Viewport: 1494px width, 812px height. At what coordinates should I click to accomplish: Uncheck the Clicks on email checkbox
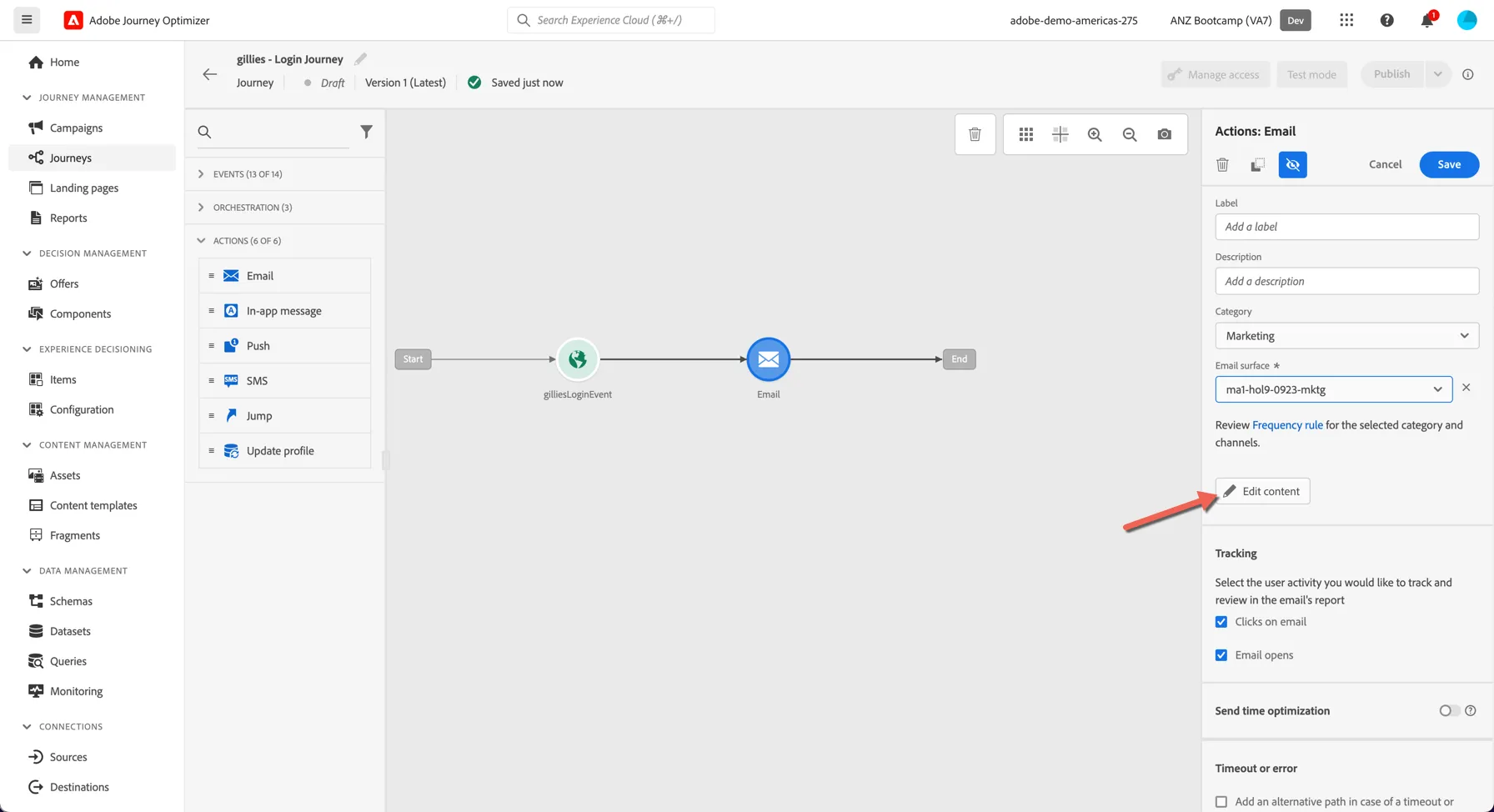(x=1221, y=622)
